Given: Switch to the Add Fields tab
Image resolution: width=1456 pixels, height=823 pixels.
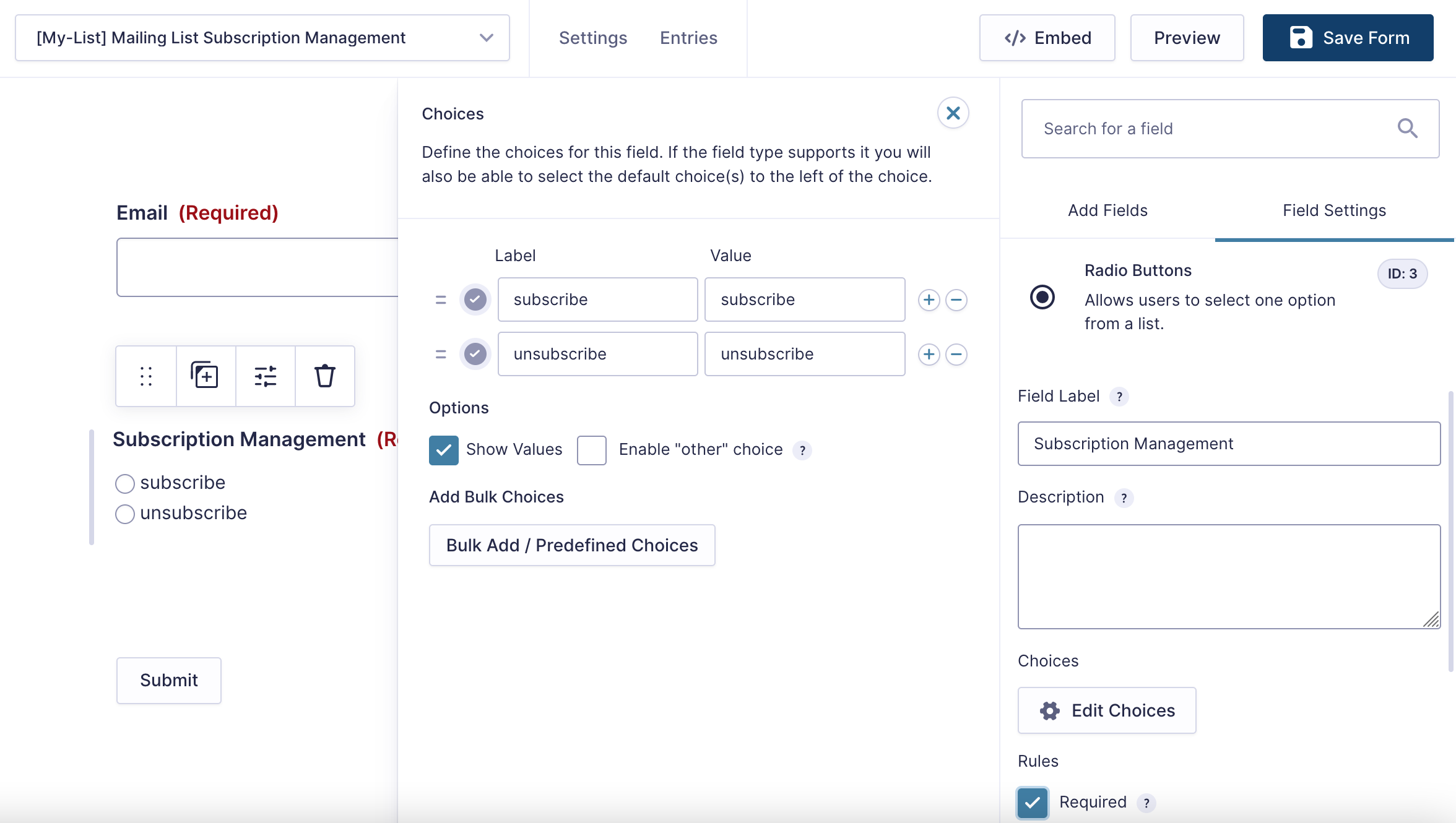Looking at the screenshot, I should tap(1107, 210).
